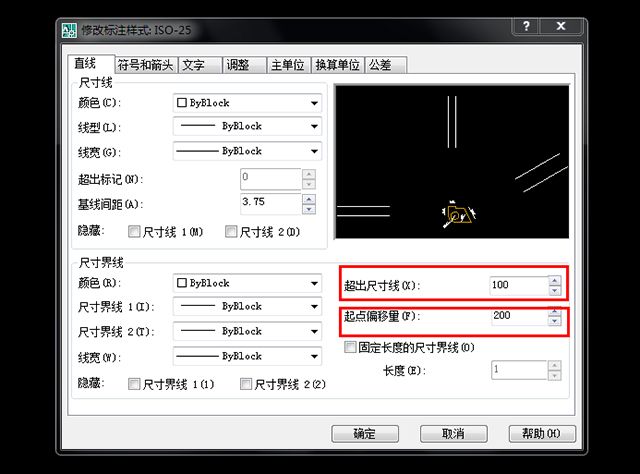Increase 基线间距 with up arrow

(309, 199)
